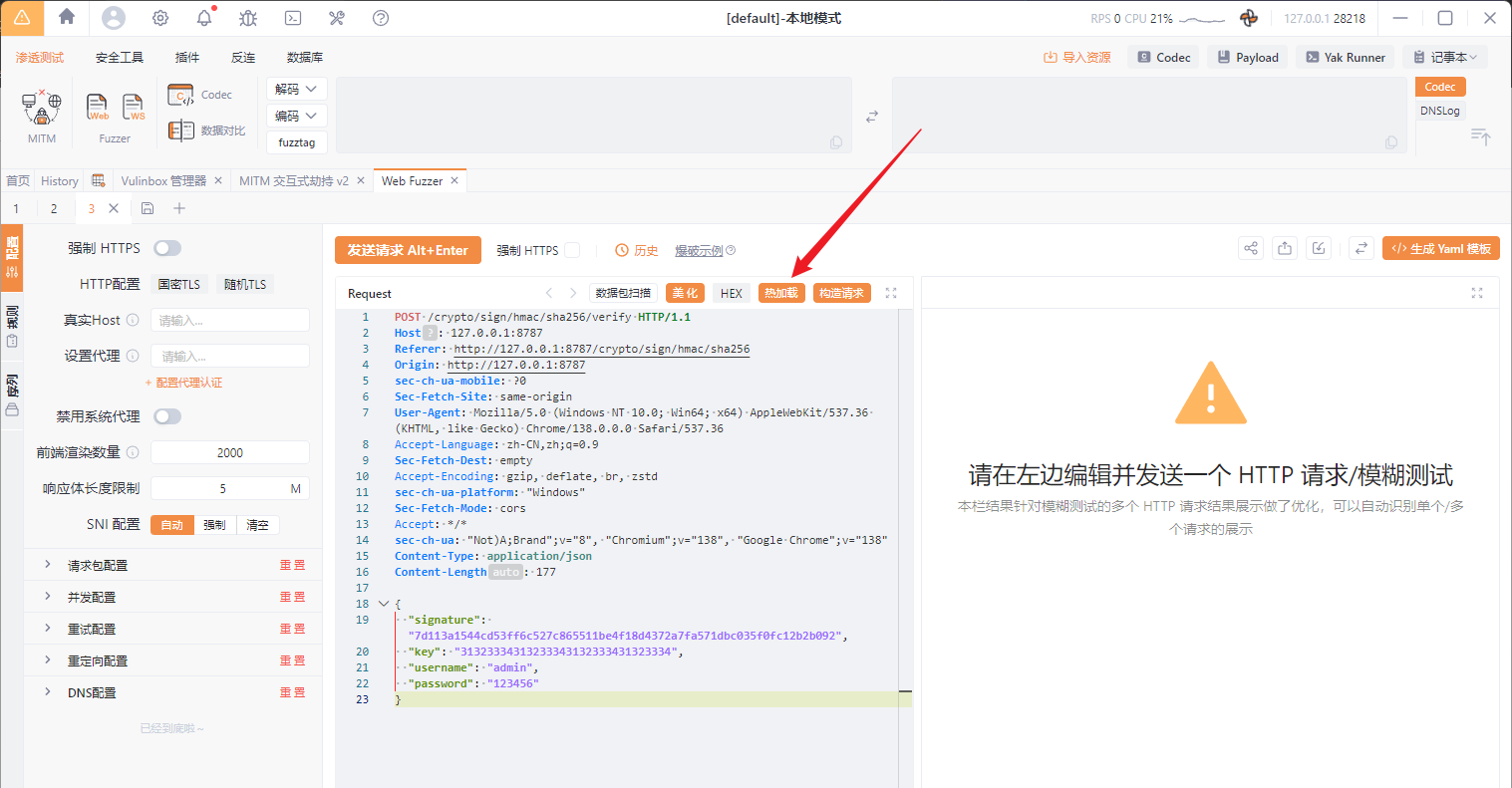Click the share icon above response panel

tap(1251, 249)
